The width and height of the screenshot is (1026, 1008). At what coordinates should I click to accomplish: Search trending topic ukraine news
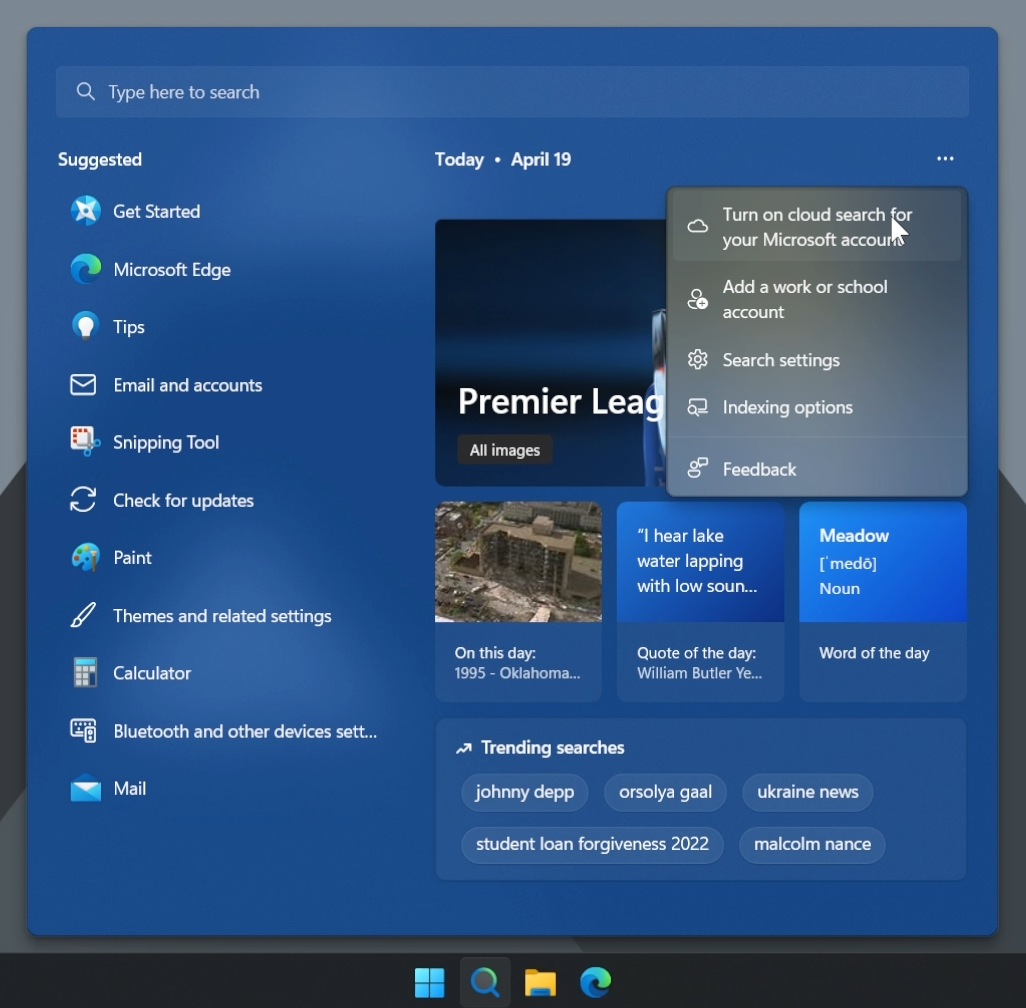807,792
